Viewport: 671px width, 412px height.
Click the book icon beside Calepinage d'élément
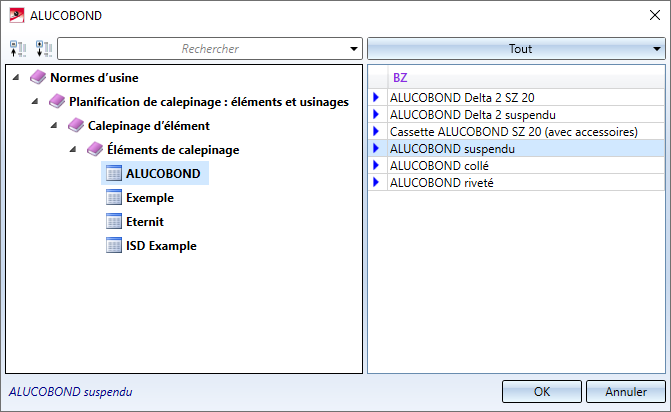pyautogui.click(x=76, y=125)
